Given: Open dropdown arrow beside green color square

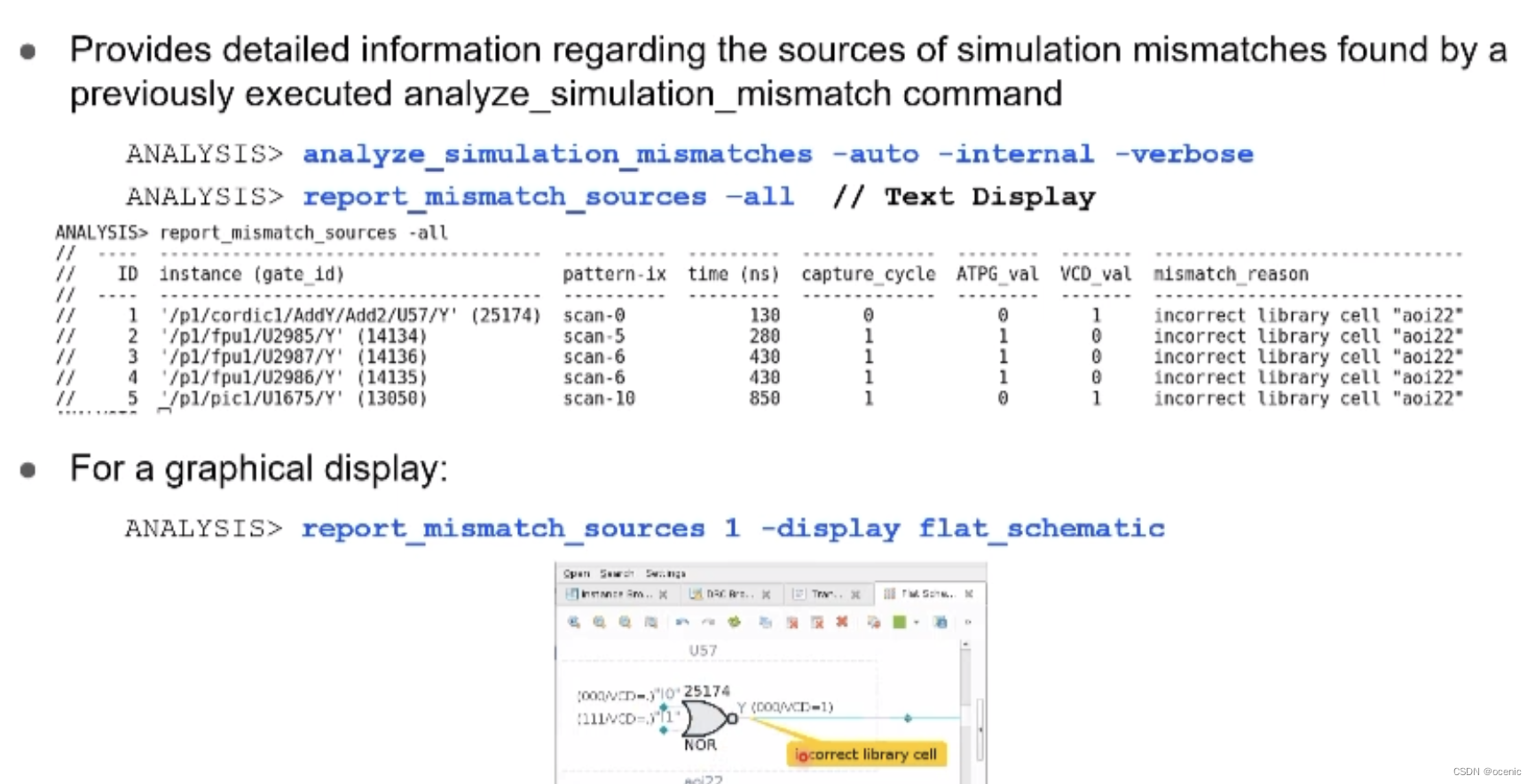Looking at the screenshot, I should pos(916,623).
